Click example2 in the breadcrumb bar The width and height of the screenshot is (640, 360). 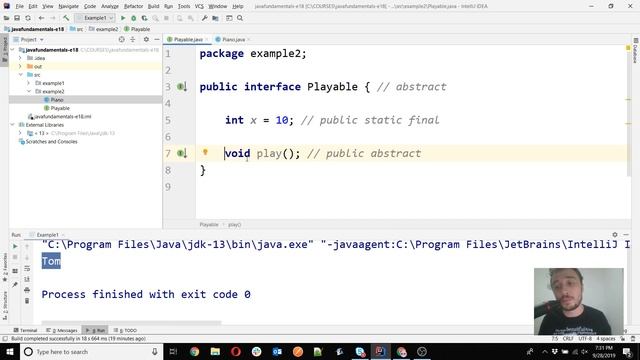[x=104, y=29]
